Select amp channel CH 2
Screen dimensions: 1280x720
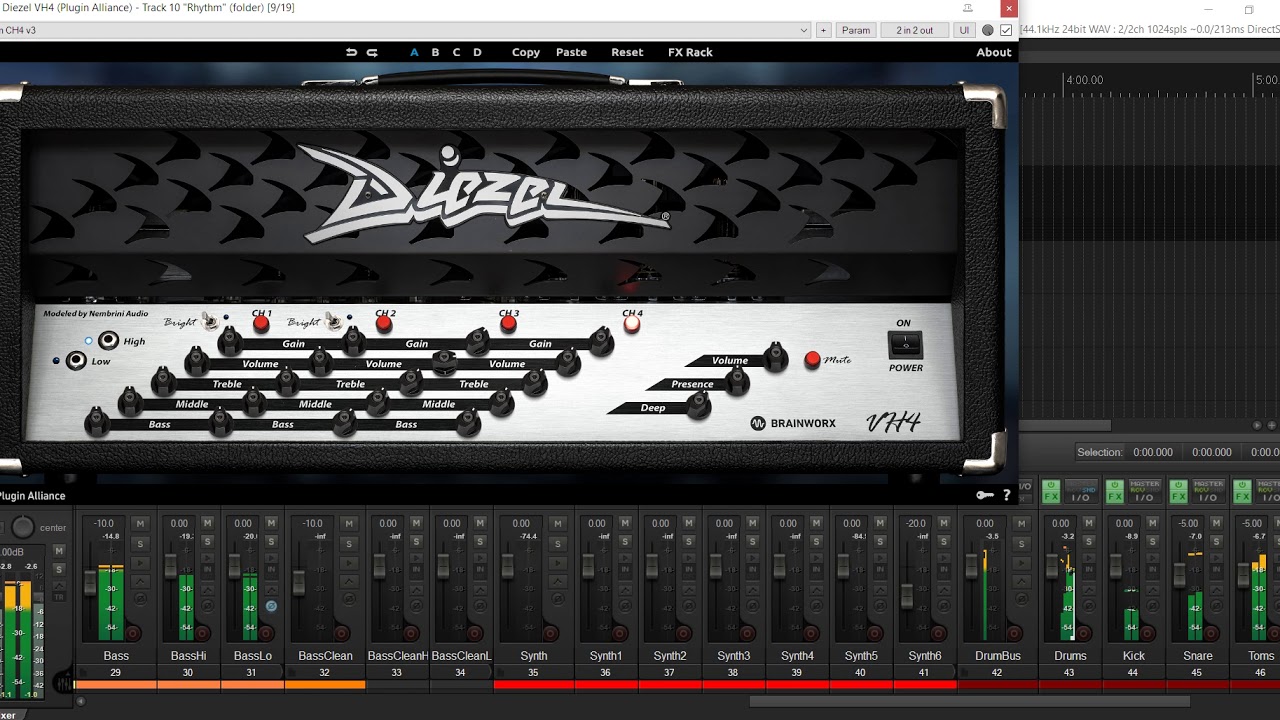pyautogui.click(x=384, y=323)
